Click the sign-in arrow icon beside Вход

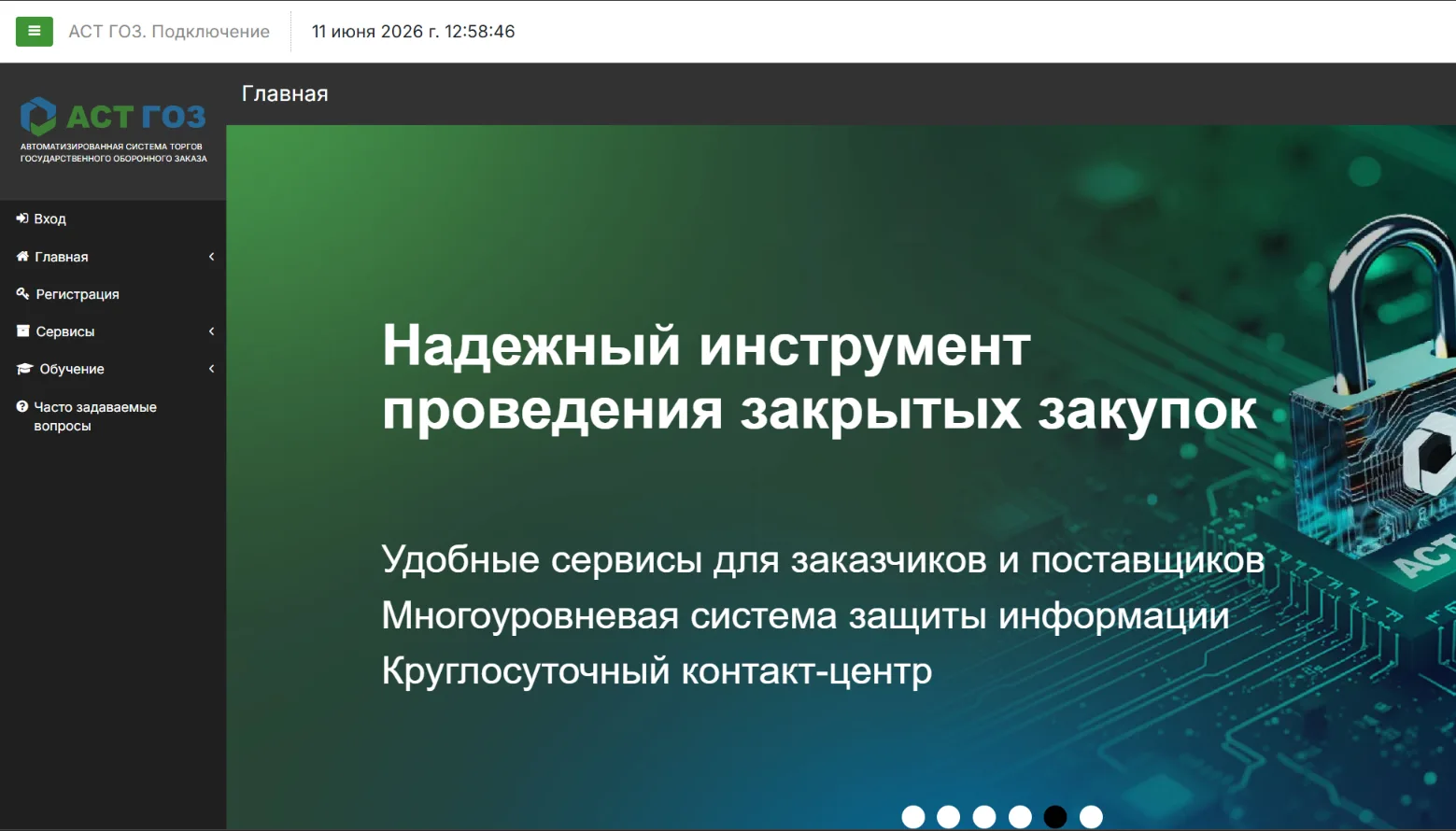coord(22,218)
